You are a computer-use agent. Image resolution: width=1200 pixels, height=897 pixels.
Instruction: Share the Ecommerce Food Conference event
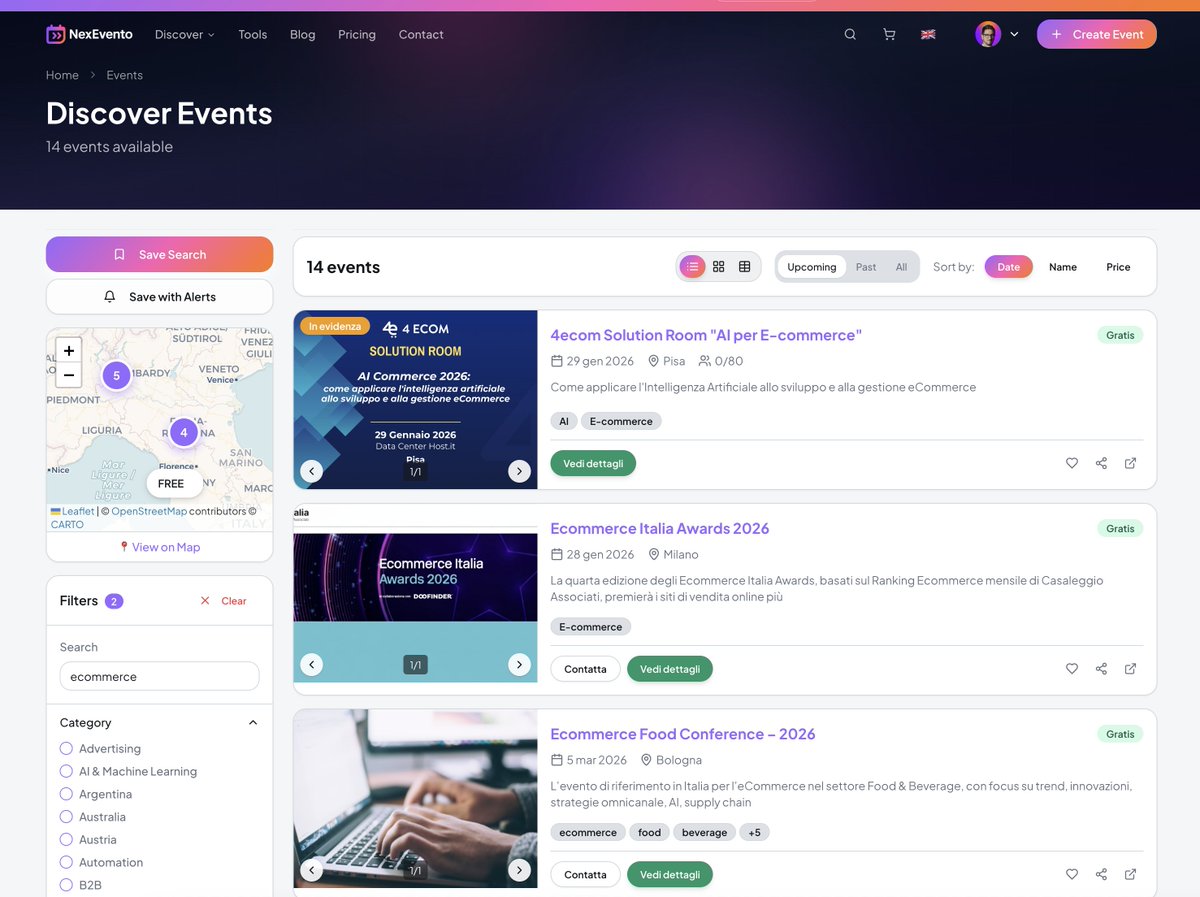coord(1101,874)
